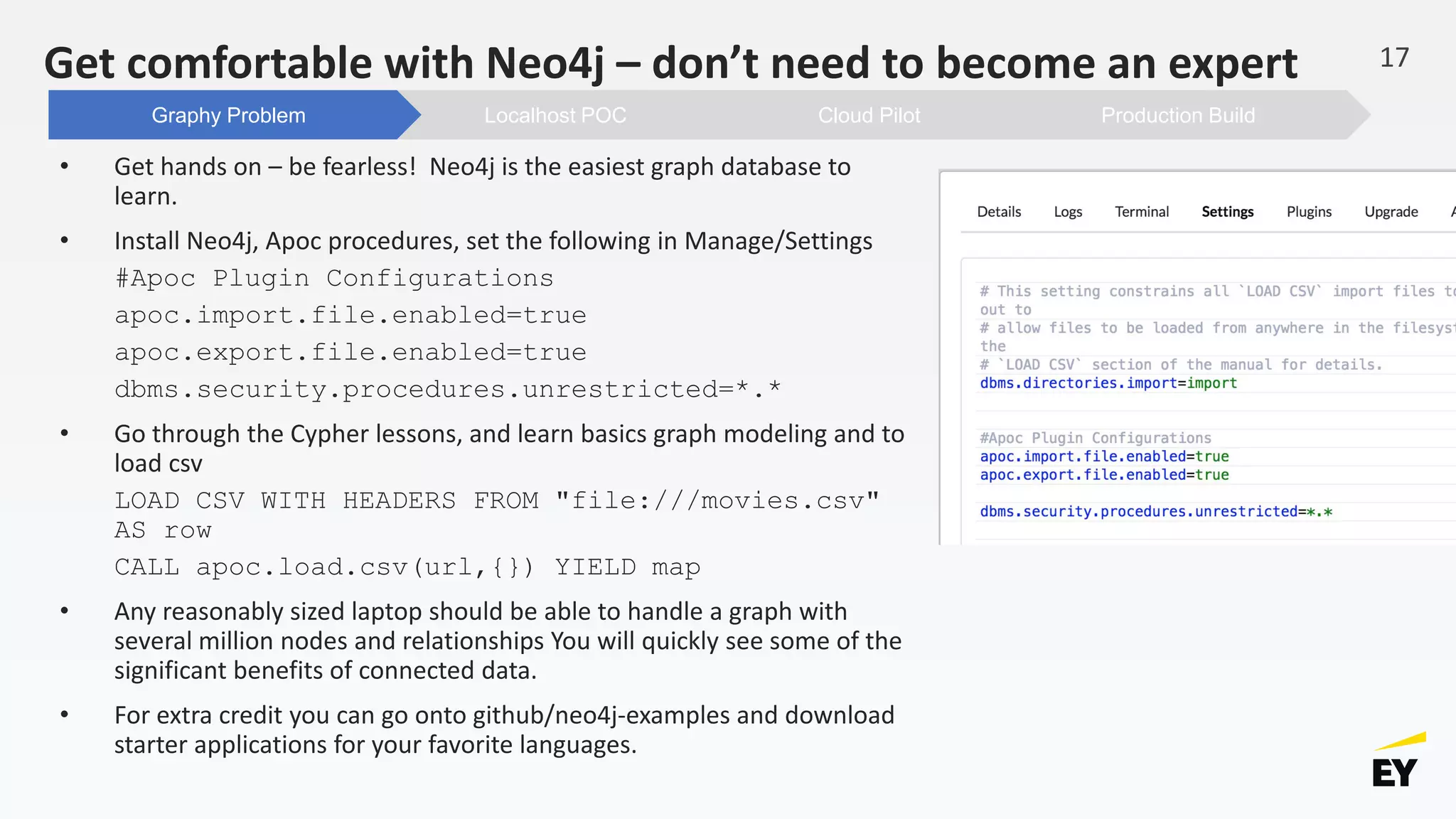This screenshot has width=1456, height=819.
Task: Click the CALL apoc.load.csv code line
Action: 407,567
